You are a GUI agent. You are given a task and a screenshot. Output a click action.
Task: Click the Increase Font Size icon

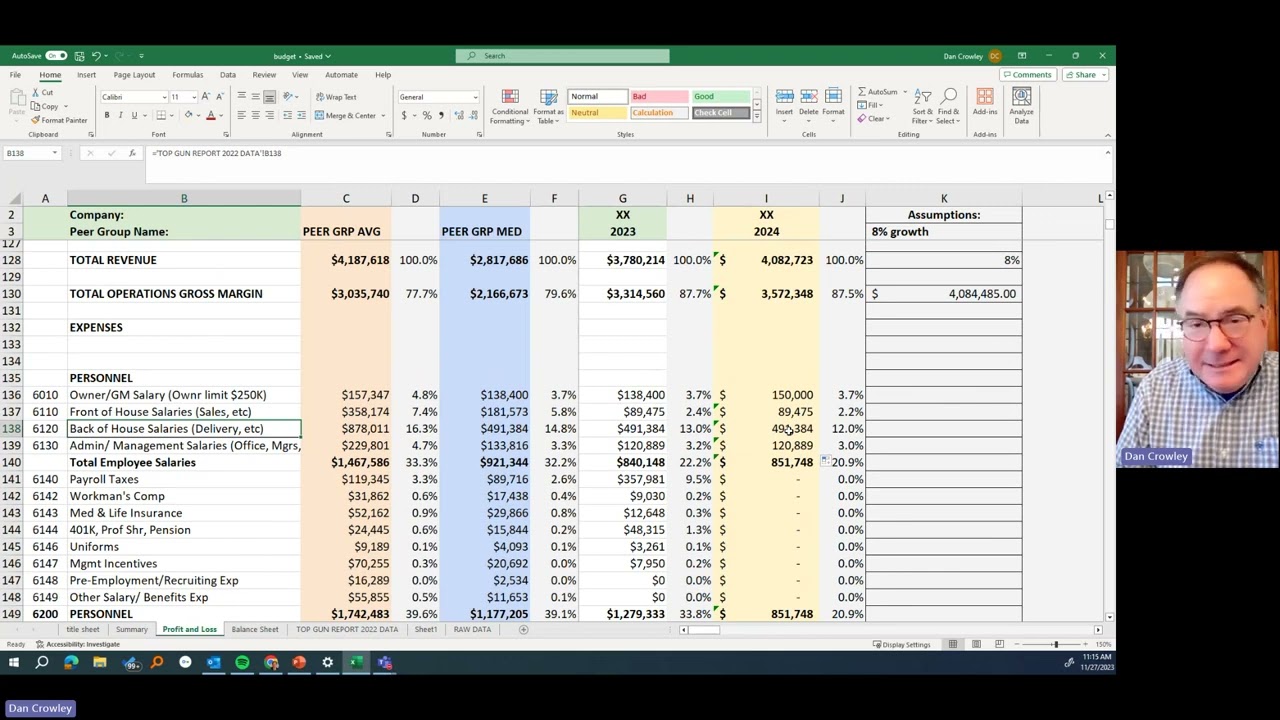click(x=205, y=97)
